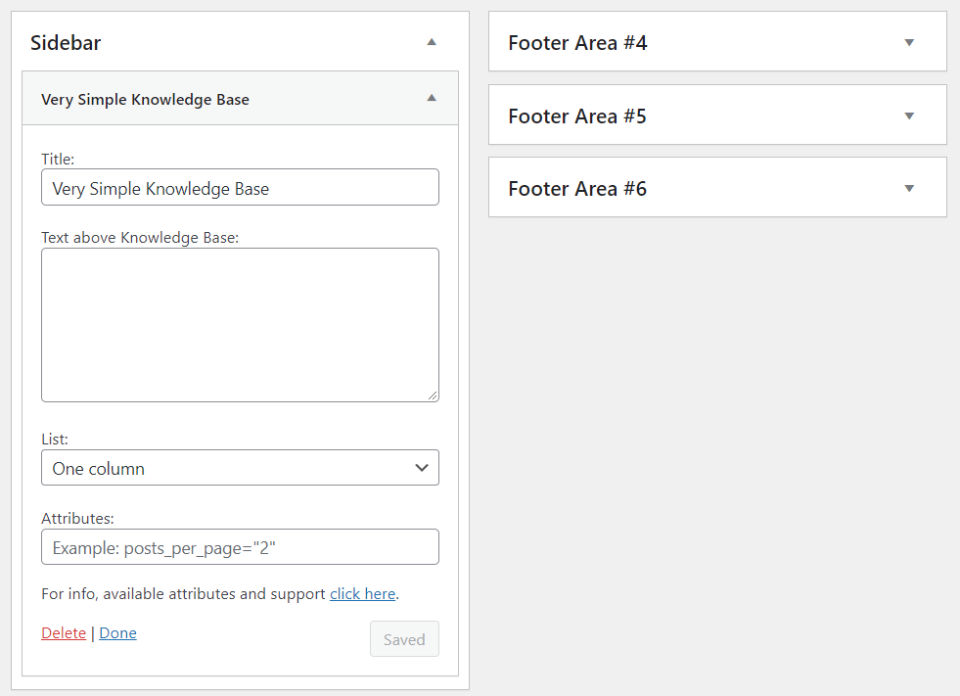This screenshot has width=960, height=696.
Task: Collapse the Sidebar panel arrow
Action: point(431,42)
